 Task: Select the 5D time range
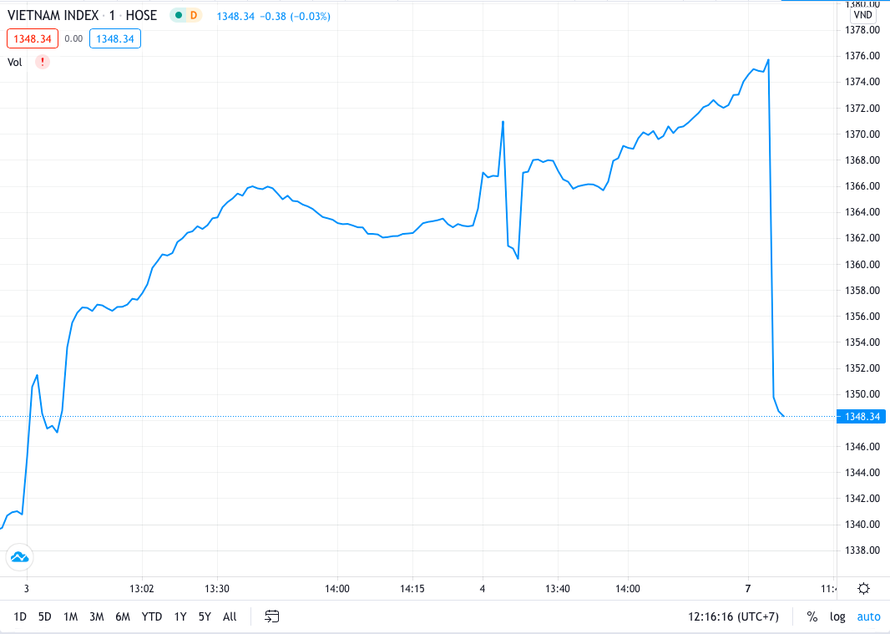tap(45, 617)
